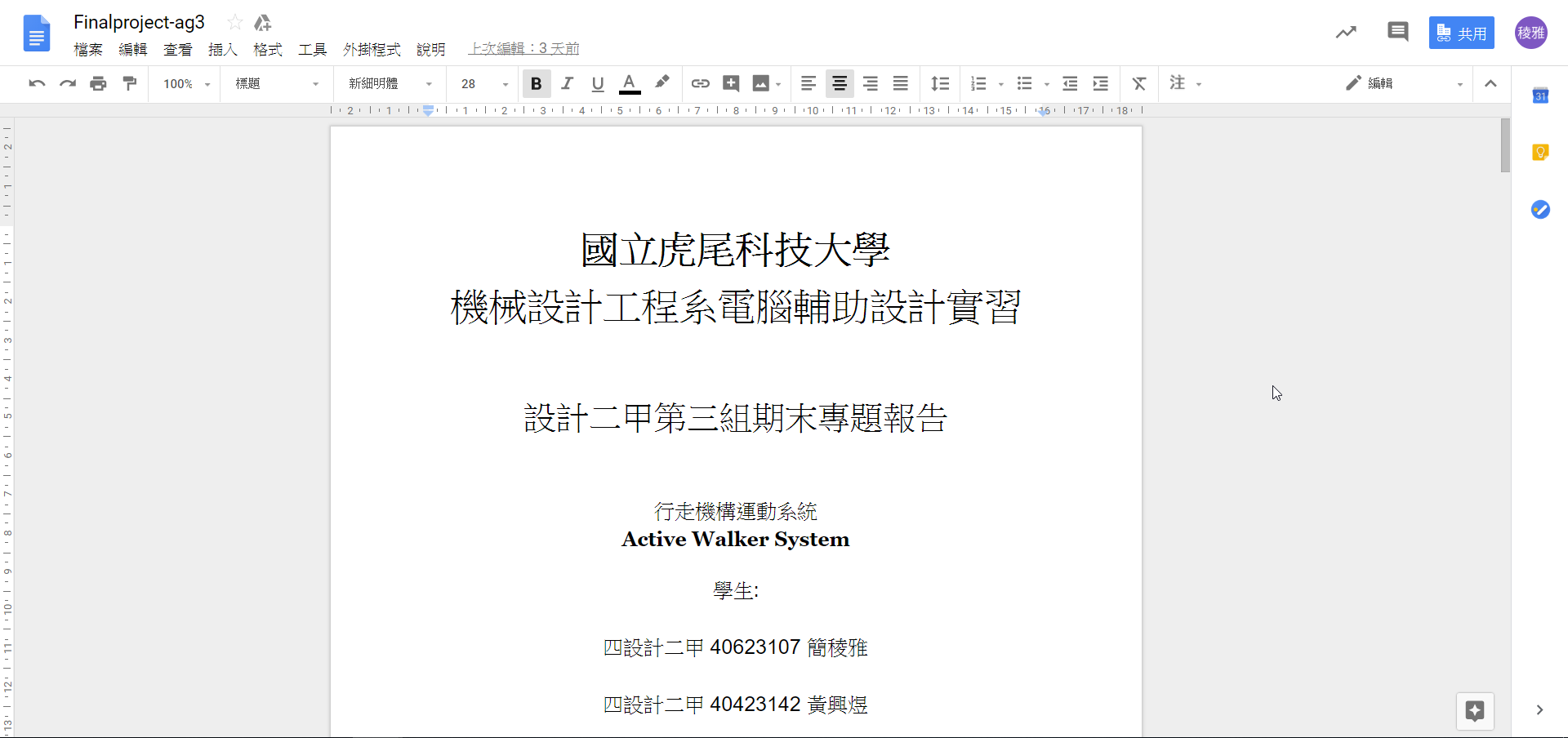The width and height of the screenshot is (1568, 738).
Task: Click the 共用 share button
Action: [x=1462, y=33]
